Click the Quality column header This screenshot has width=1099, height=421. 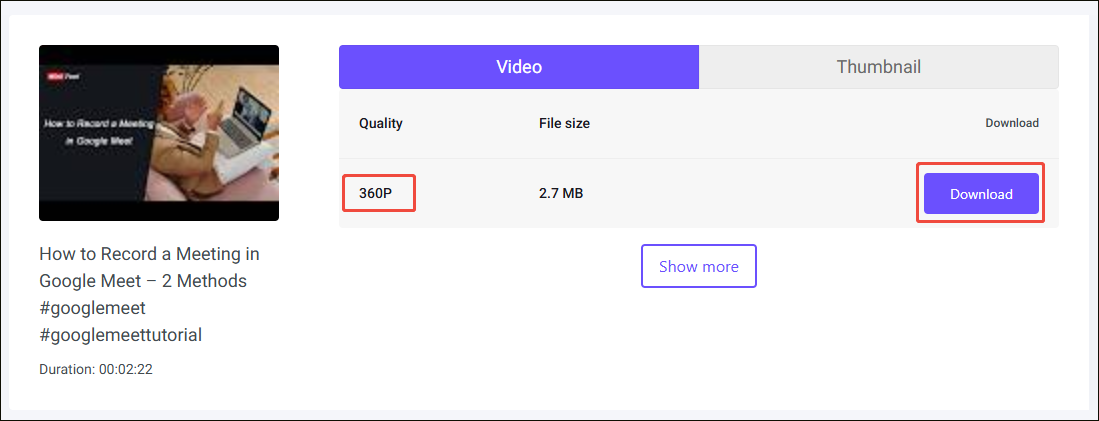(x=381, y=123)
